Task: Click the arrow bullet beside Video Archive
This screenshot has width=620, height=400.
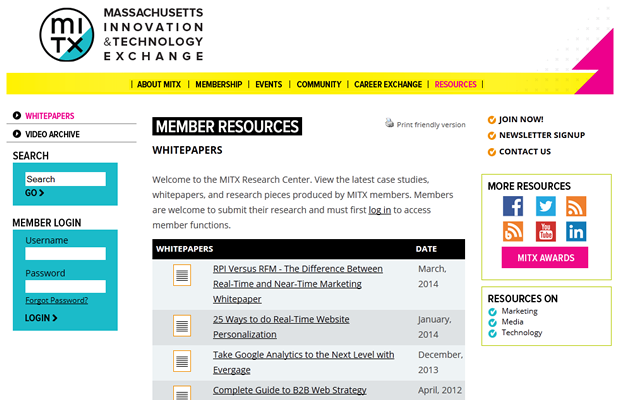Action: click(x=17, y=134)
